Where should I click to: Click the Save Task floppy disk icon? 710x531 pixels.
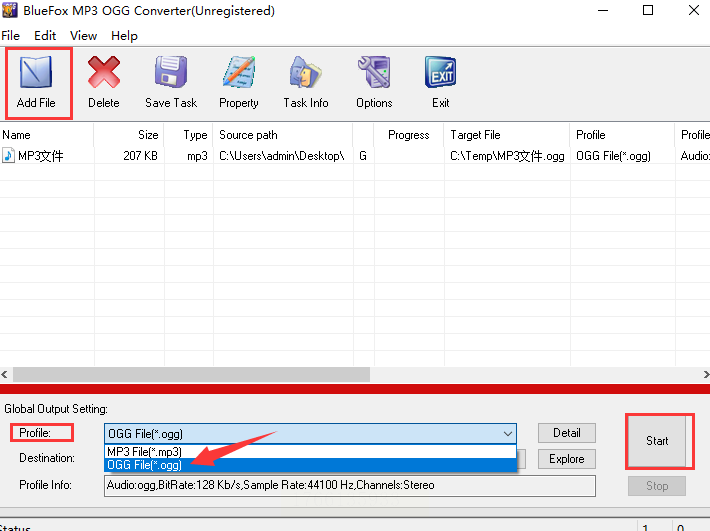click(x=171, y=72)
